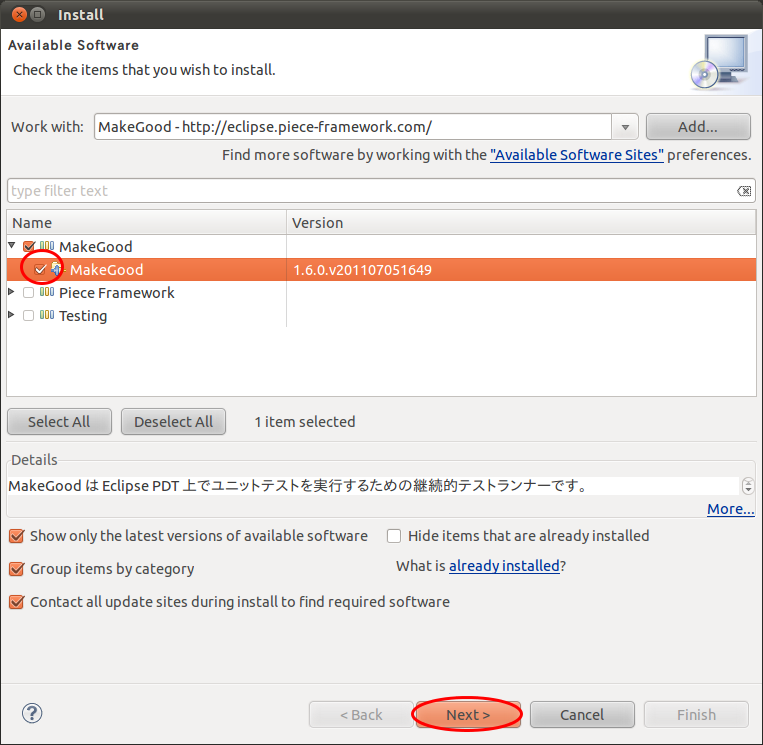This screenshot has height=745, width=763.
Task: Check the Piece Framework checkbox
Action: click(x=29, y=292)
